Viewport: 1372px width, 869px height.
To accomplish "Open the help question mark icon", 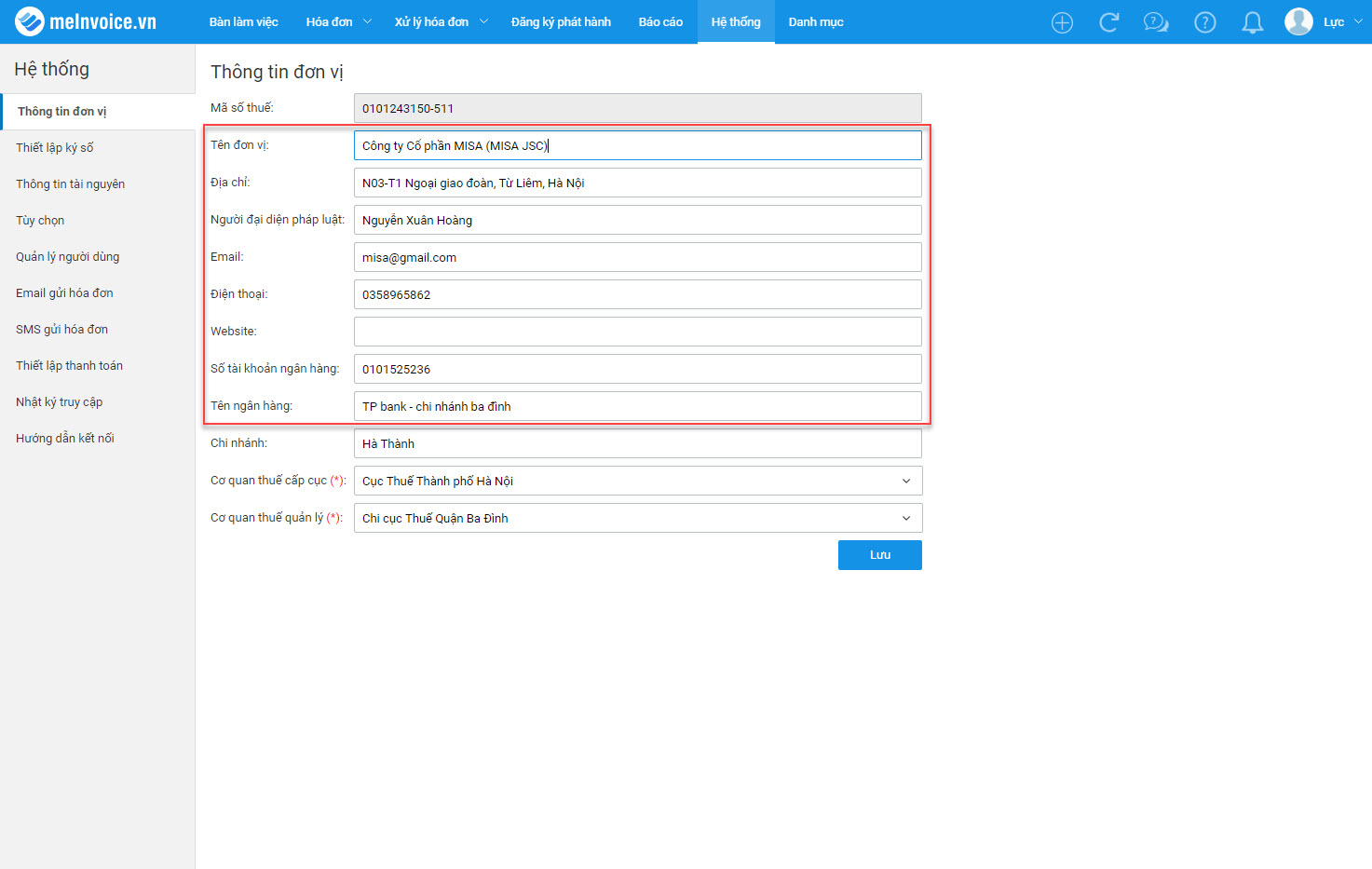I will (x=1205, y=22).
